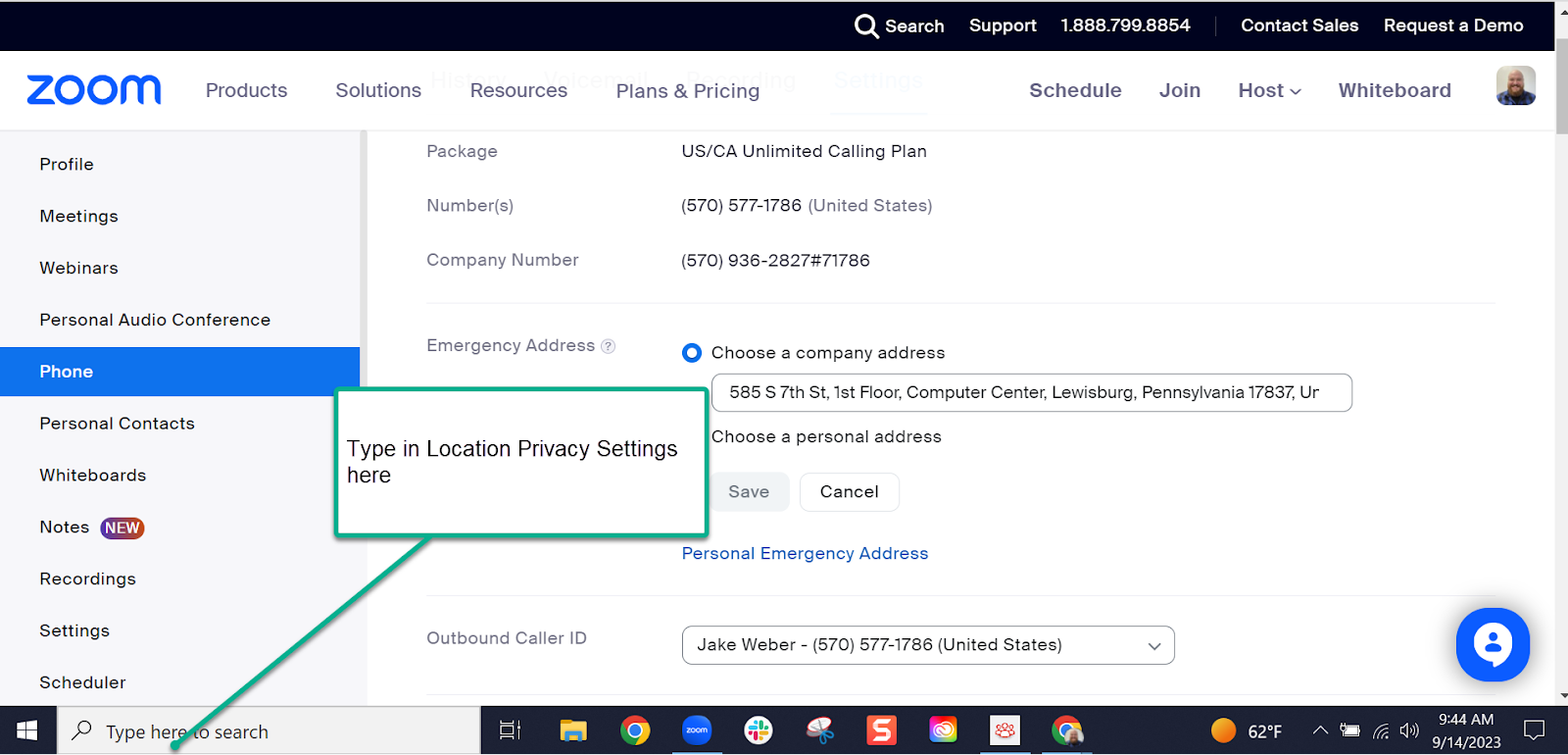Viewport: 1568px width, 755px height.
Task: Open Whiteboards in the sidebar
Action: (x=93, y=476)
